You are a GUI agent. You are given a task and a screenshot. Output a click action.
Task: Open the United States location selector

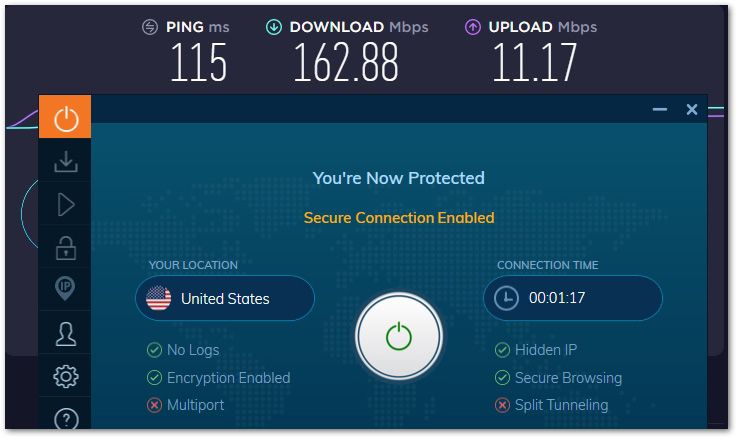pyautogui.click(x=225, y=298)
